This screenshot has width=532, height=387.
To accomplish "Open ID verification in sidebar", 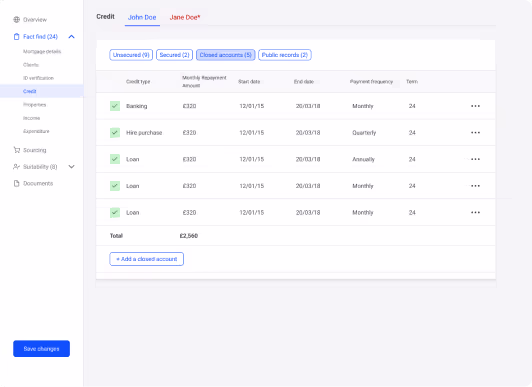I will 38,78.
